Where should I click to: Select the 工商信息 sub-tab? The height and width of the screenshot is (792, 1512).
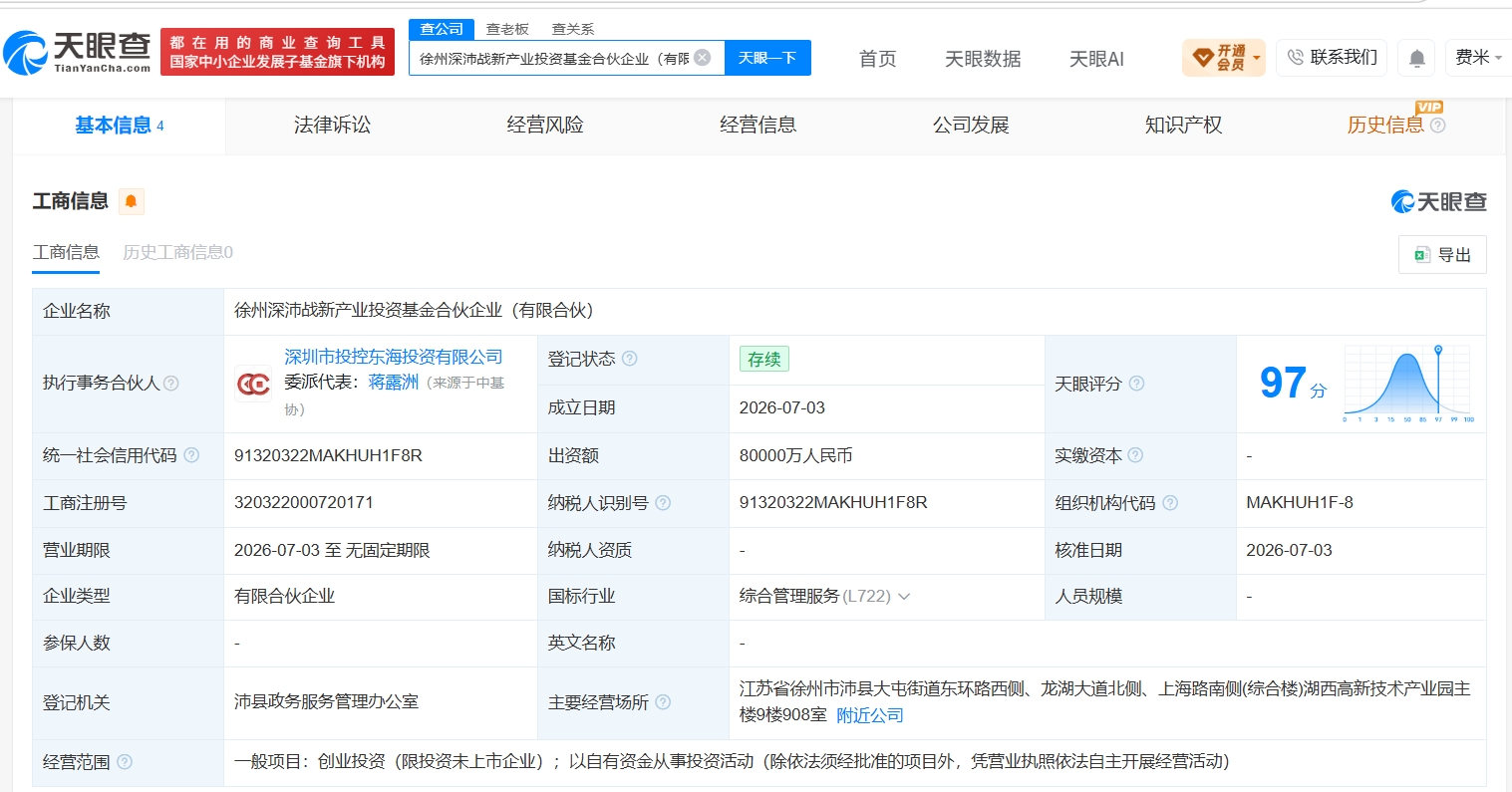pyautogui.click(x=66, y=253)
